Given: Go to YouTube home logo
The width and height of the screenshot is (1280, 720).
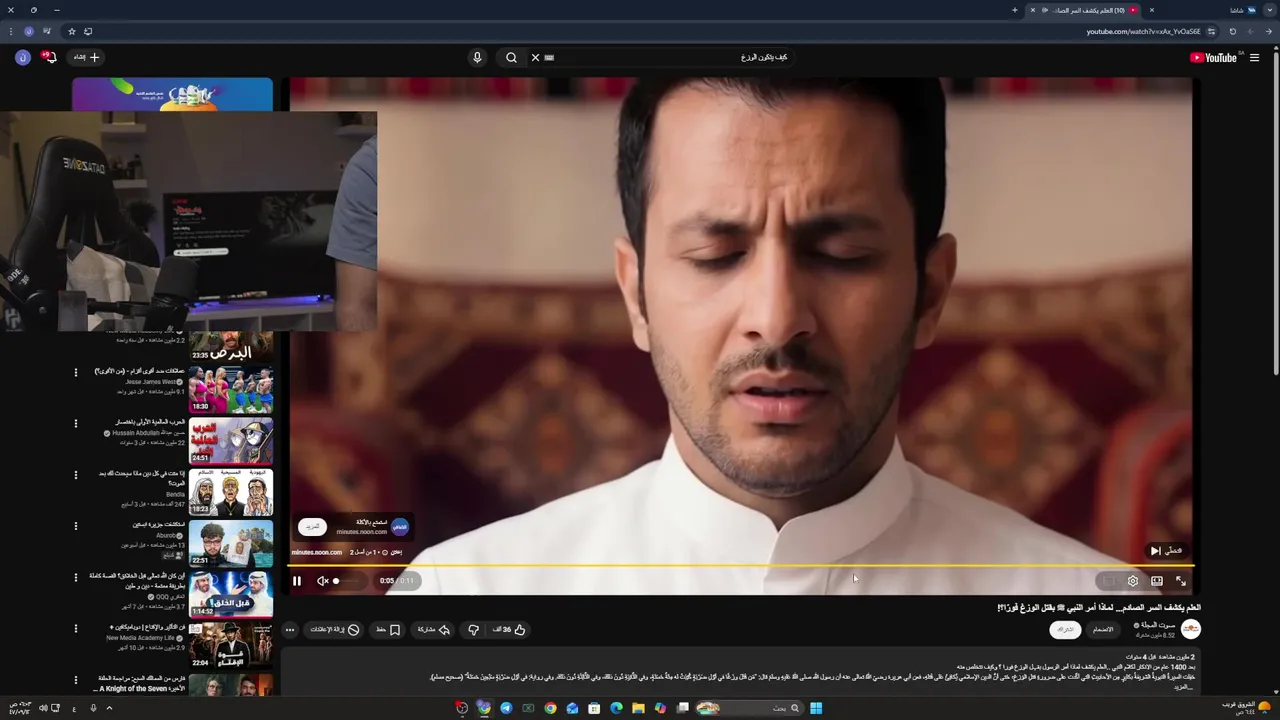Looking at the screenshot, I should (x=1214, y=57).
